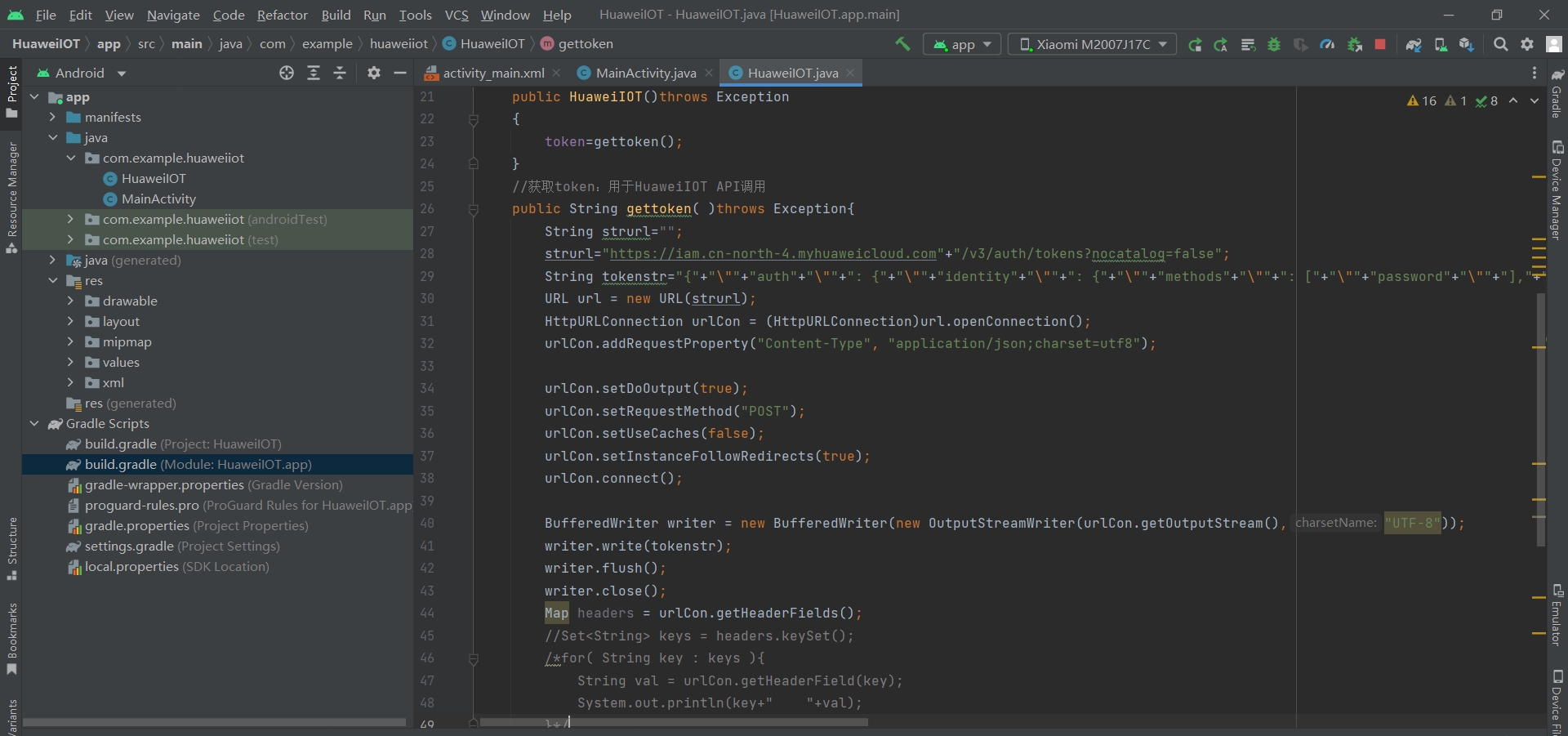
Task: Hide the Project tool window
Action: pos(400,73)
